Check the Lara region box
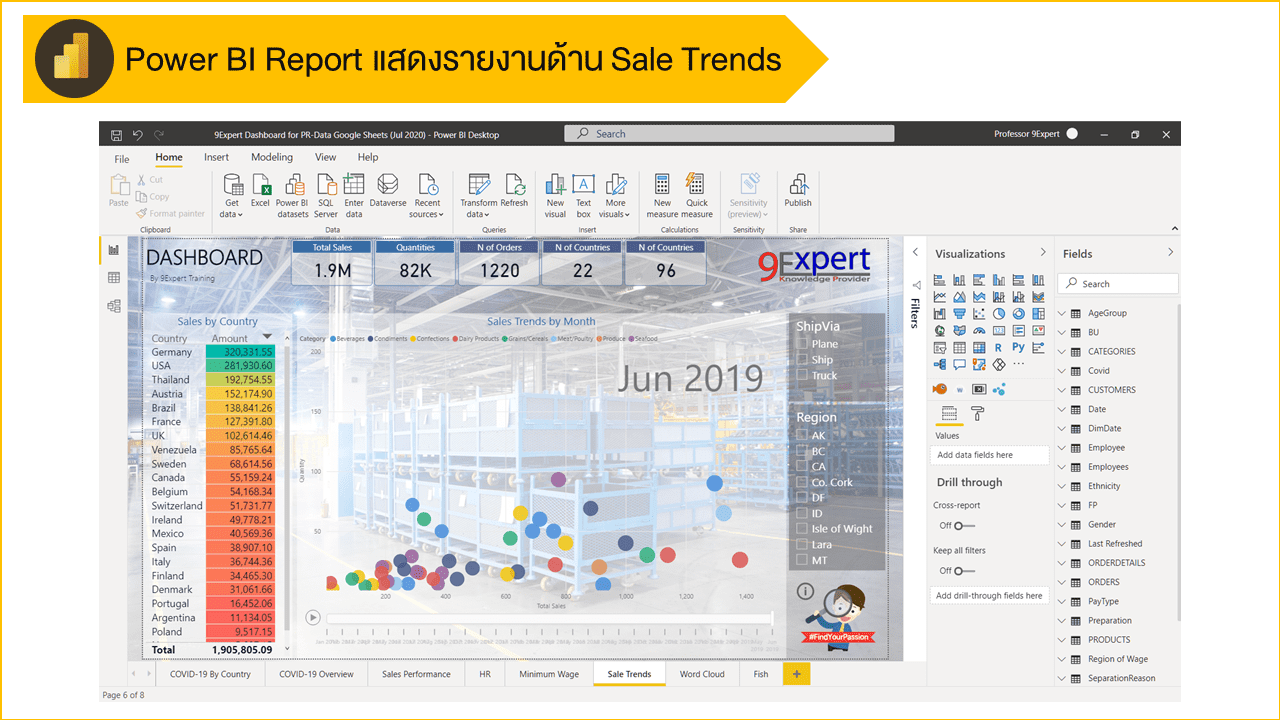Screen dimensions: 1280x720 pos(802,545)
